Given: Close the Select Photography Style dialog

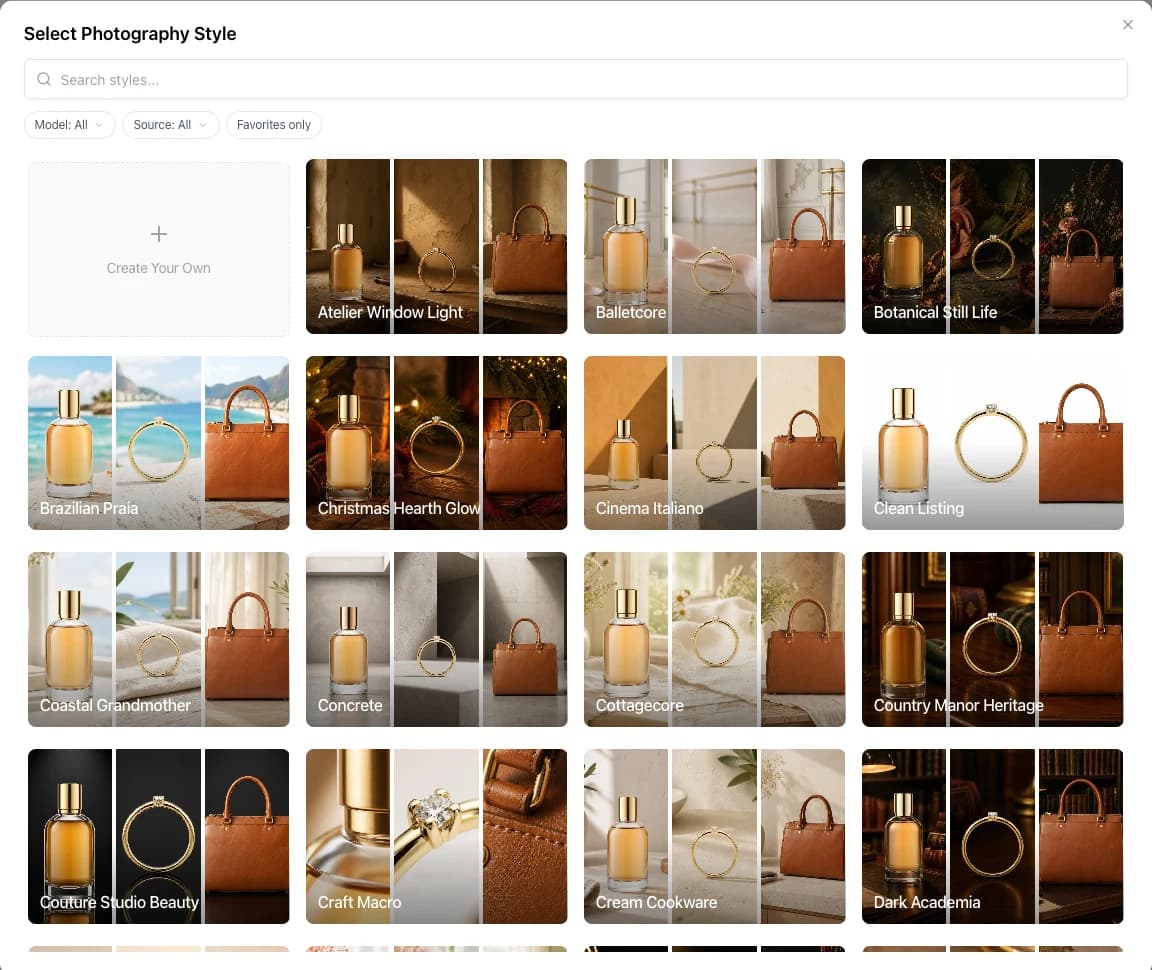Looking at the screenshot, I should 1128,25.
